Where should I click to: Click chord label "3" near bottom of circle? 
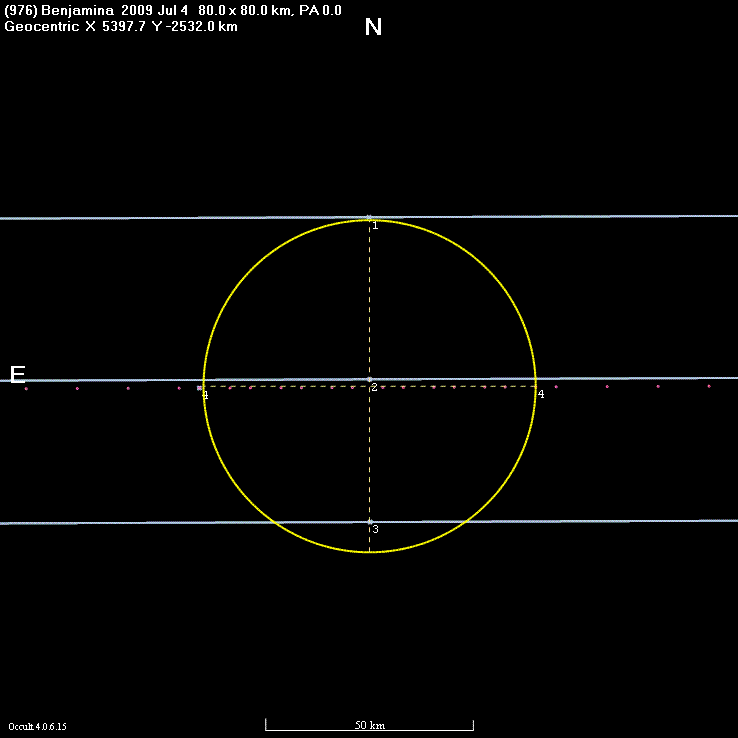coord(376,529)
